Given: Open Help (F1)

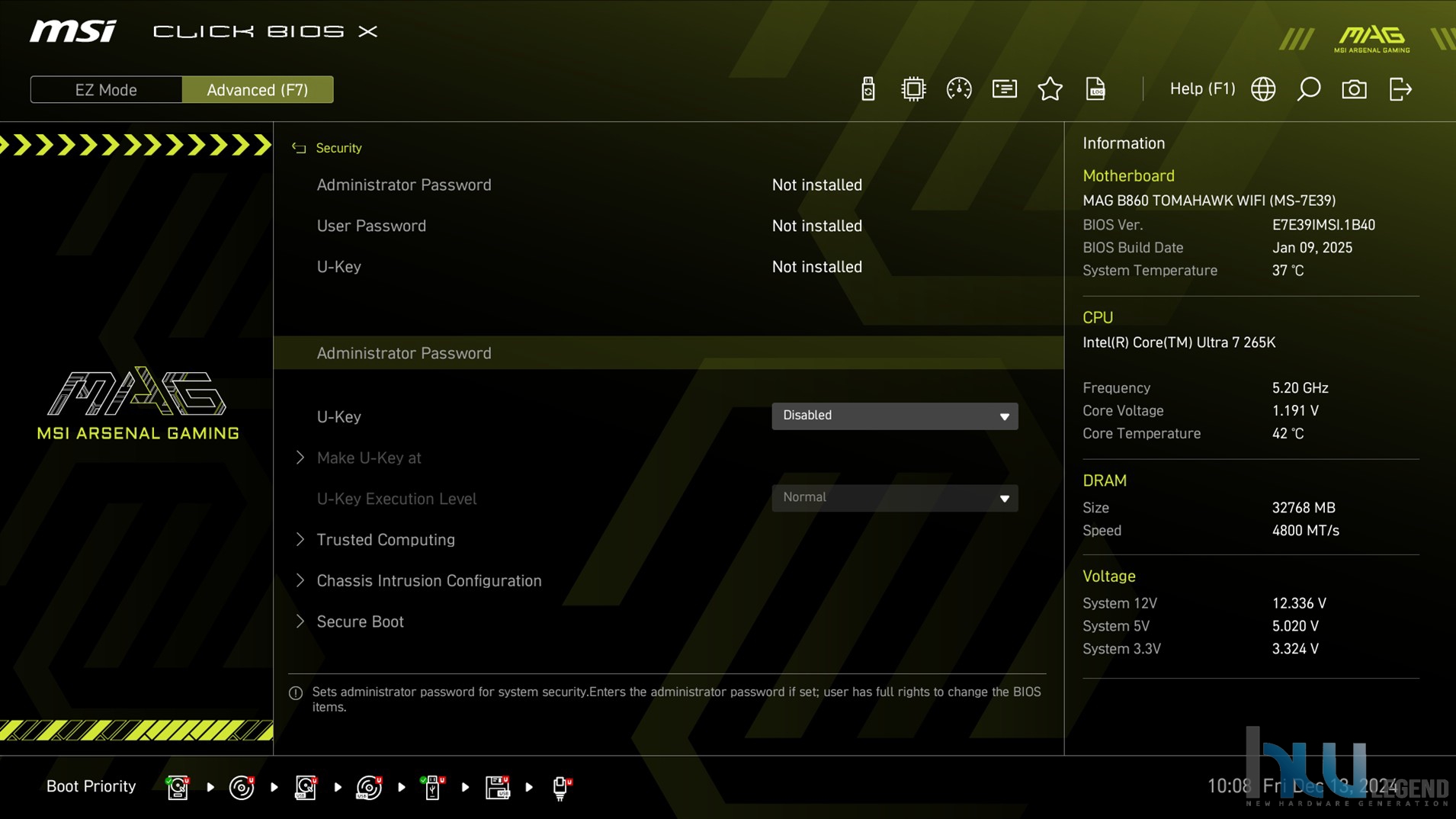Looking at the screenshot, I should click(1202, 89).
